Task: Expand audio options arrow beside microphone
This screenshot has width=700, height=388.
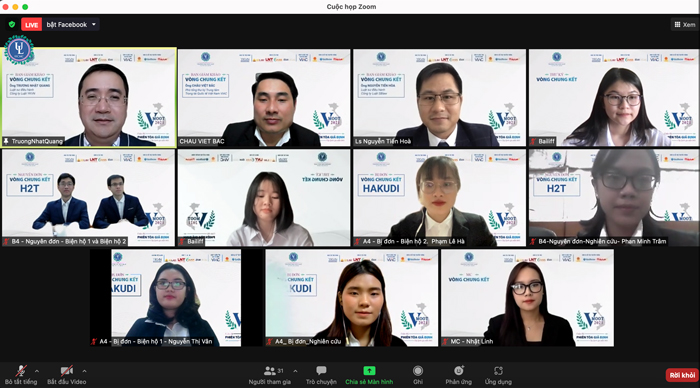Action: point(37,371)
